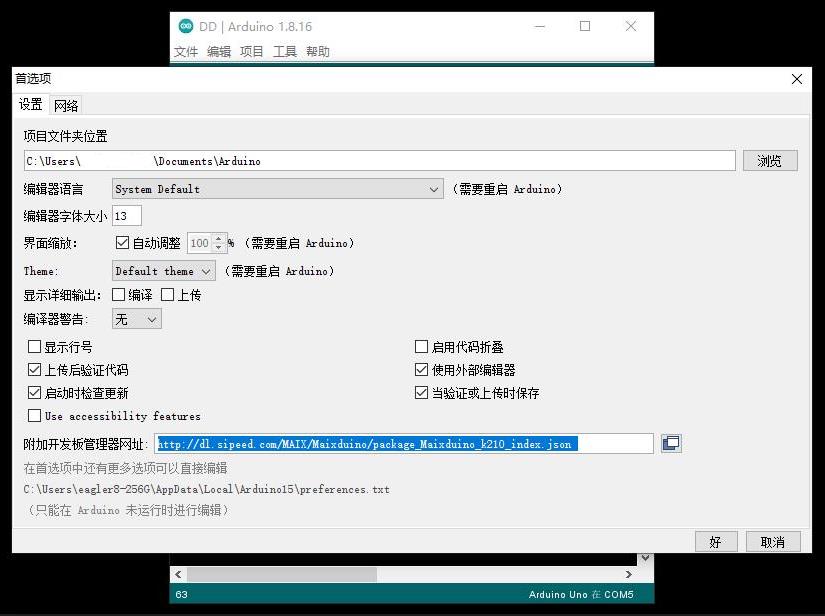Toggle the 自动调整 auto-scale checkbox
The image size is (825, 616).
[122, 243]
